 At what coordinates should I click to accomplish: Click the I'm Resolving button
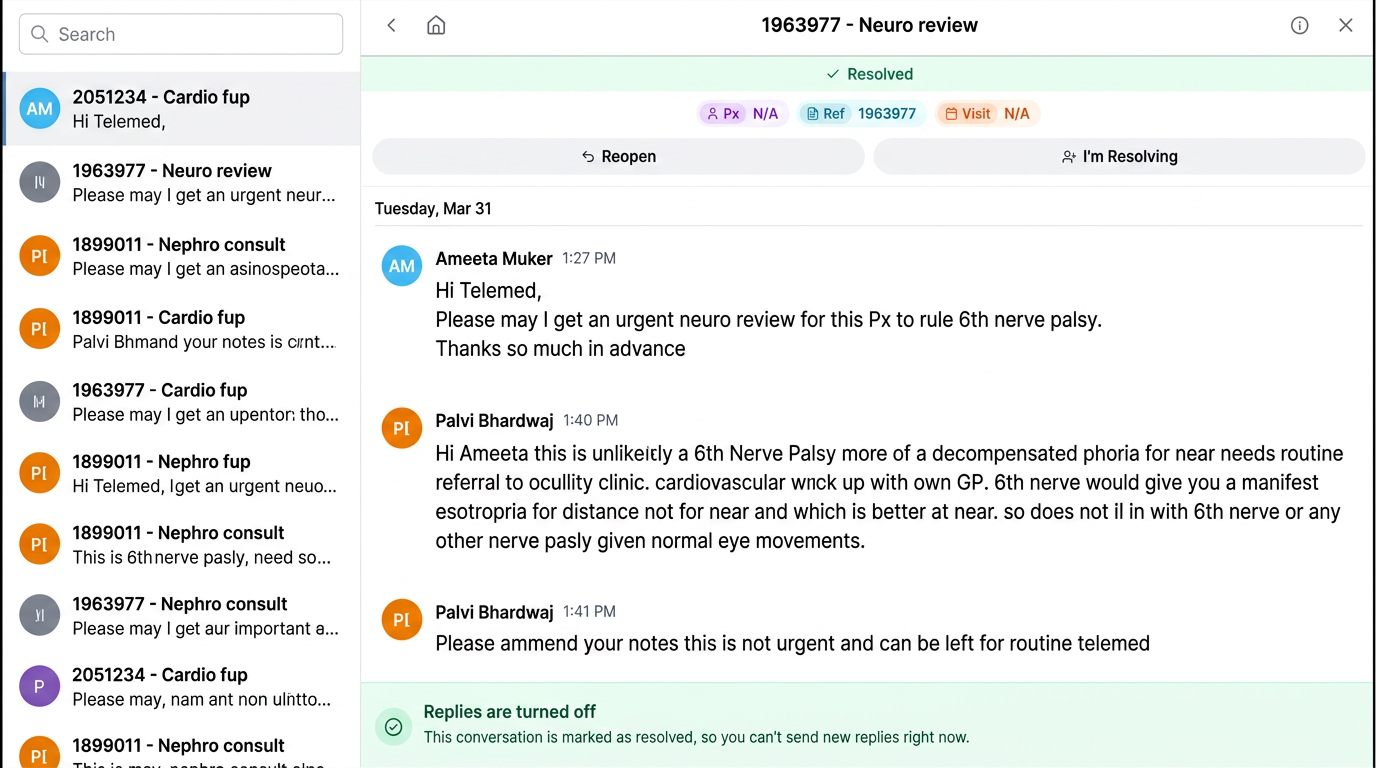pos(1119,156)
